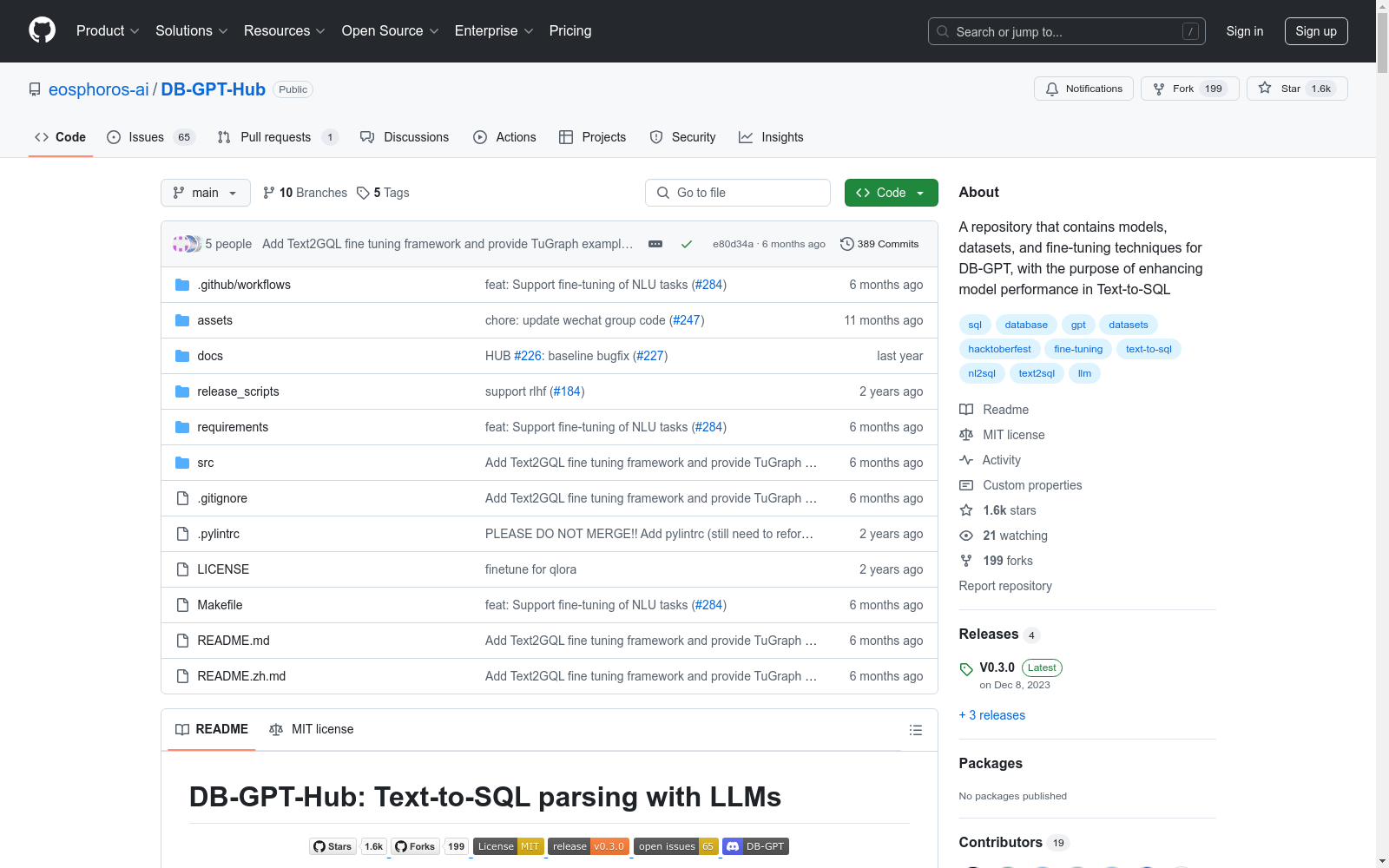Open the Product menu
This screenshot has width=1389, height=868.
(108, 31)
